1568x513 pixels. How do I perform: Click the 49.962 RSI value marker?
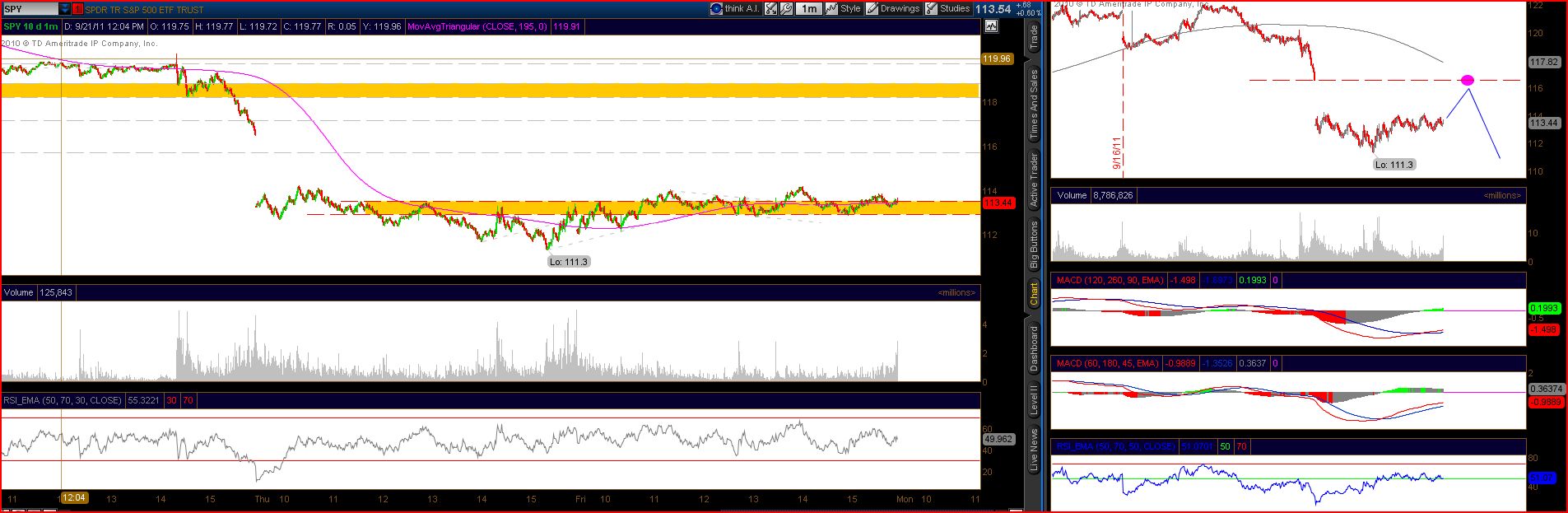pyautogui.click(x=998, y=440)
